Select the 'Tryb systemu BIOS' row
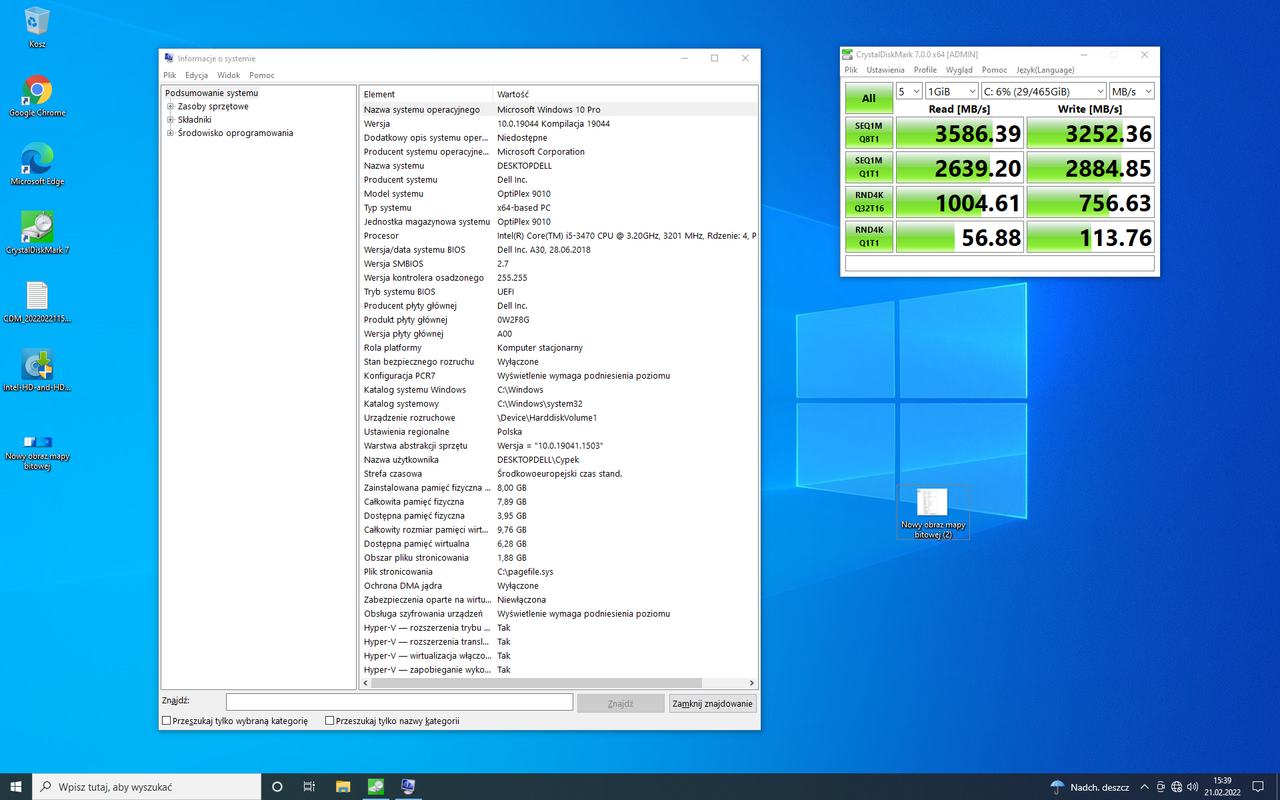 pyautogui.click(x=558, y=292)
